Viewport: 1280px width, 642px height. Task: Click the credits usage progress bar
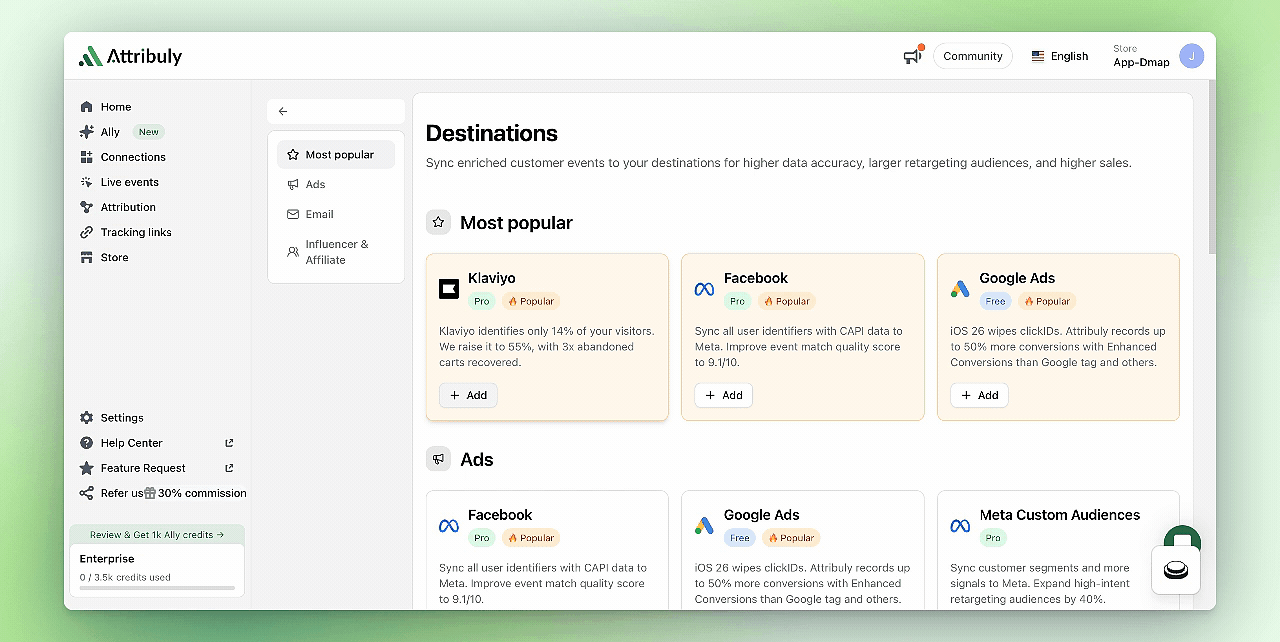click(x=157, y=588)
